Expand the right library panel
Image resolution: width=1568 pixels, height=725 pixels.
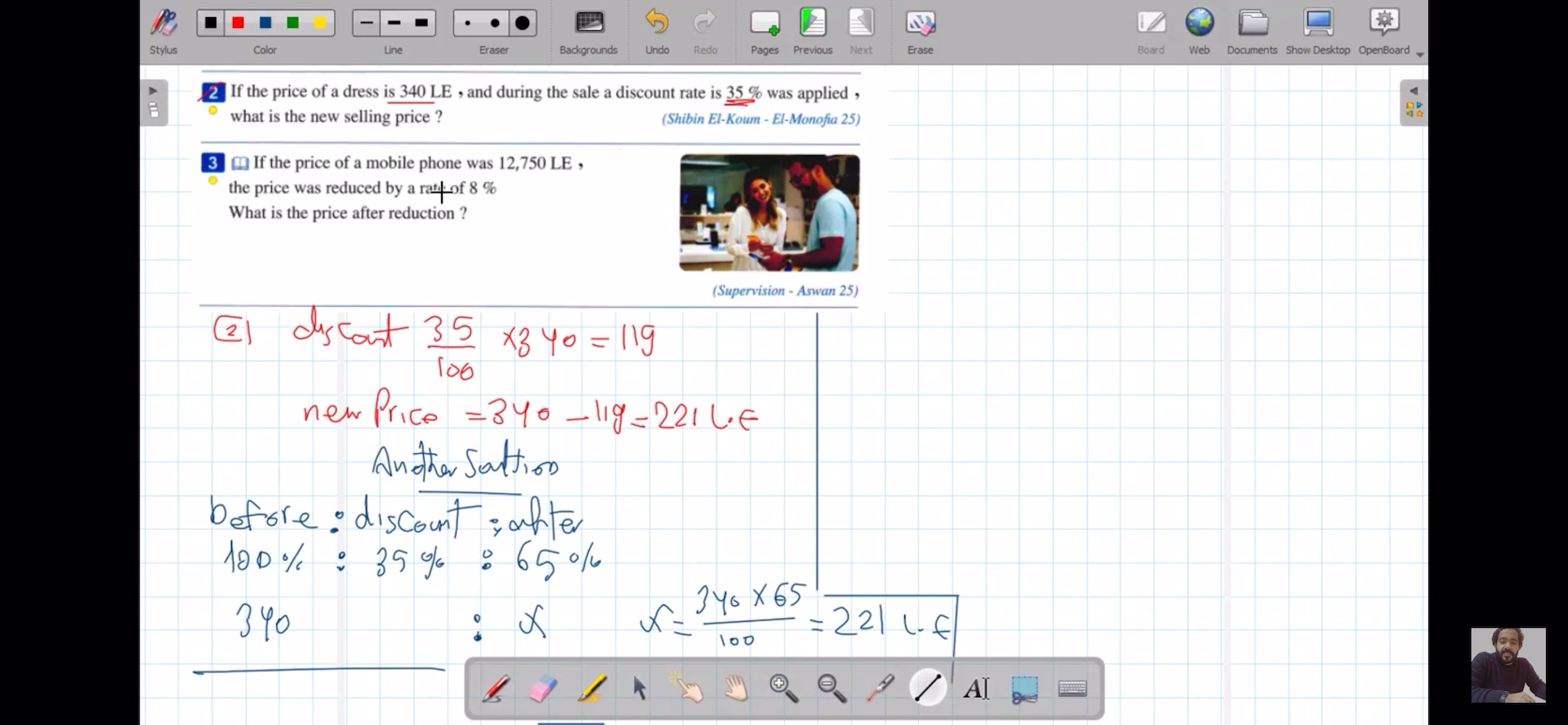tap(1414, 102)
